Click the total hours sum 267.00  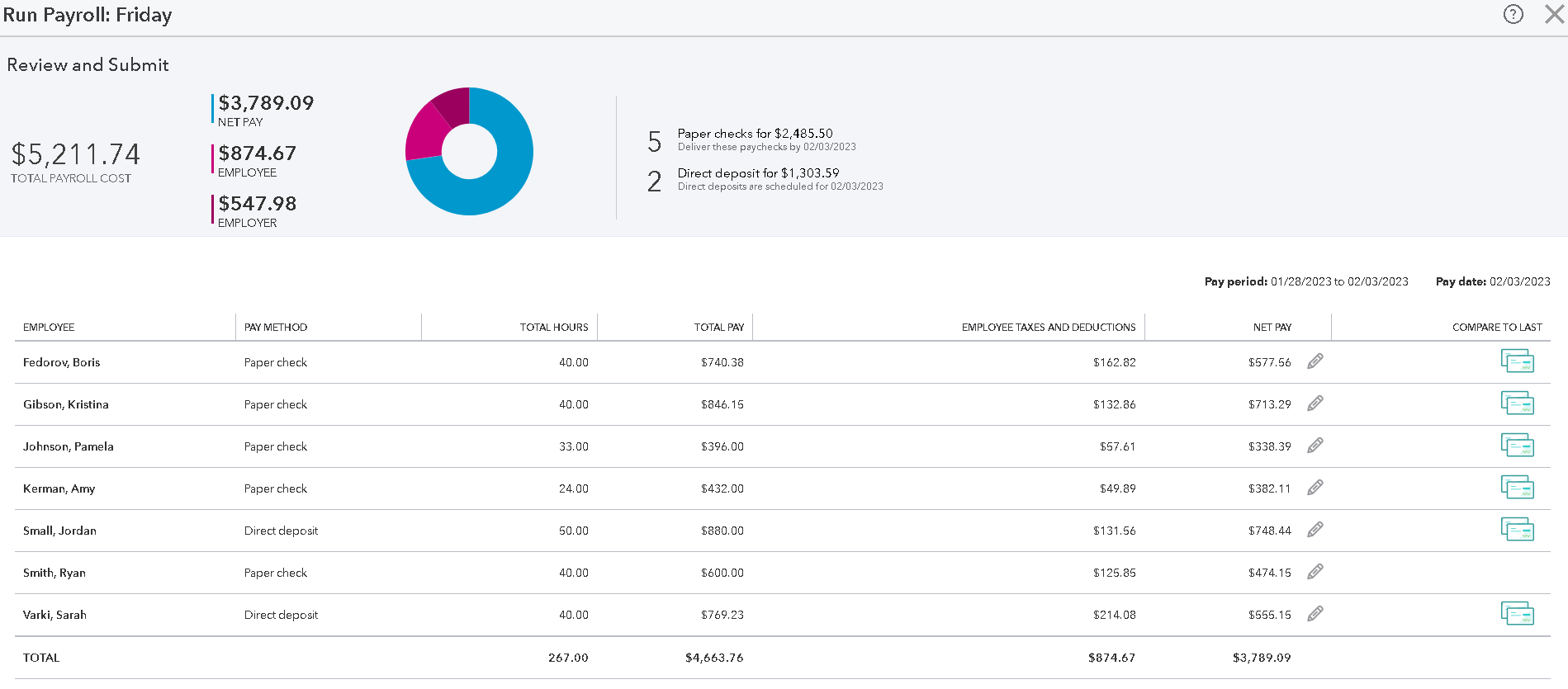click(568, 658)
